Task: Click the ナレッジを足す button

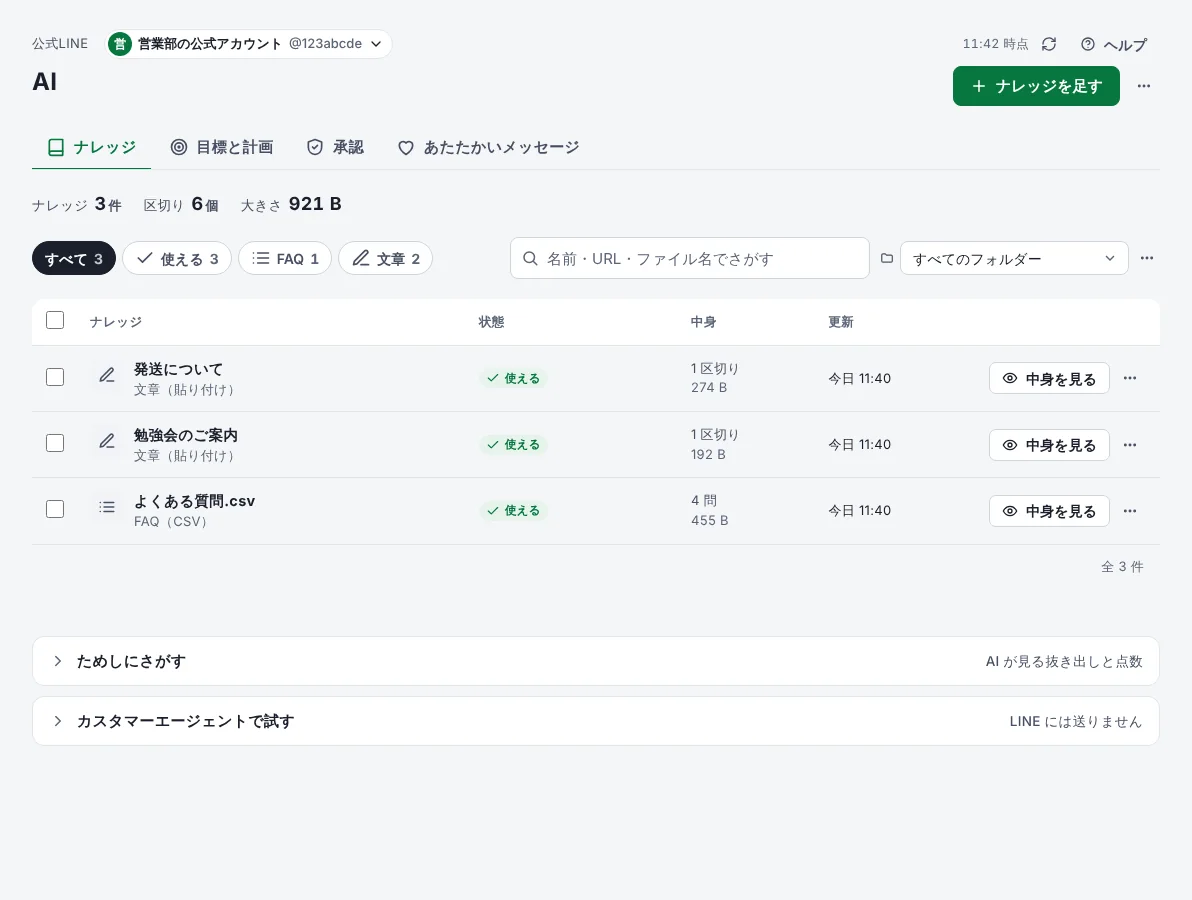Action: point(1036,86)
